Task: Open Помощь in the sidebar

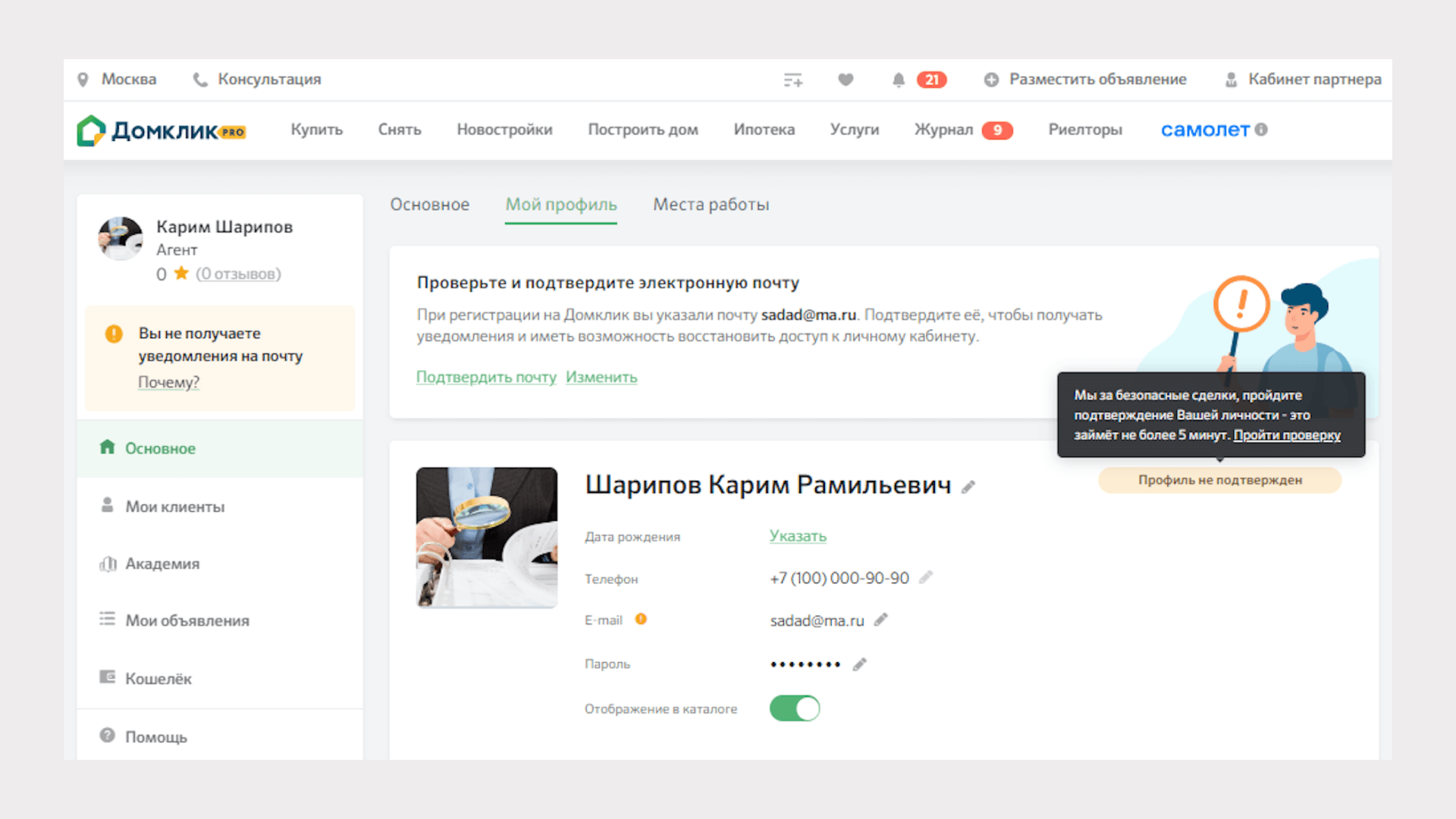Action: [220, 736]
